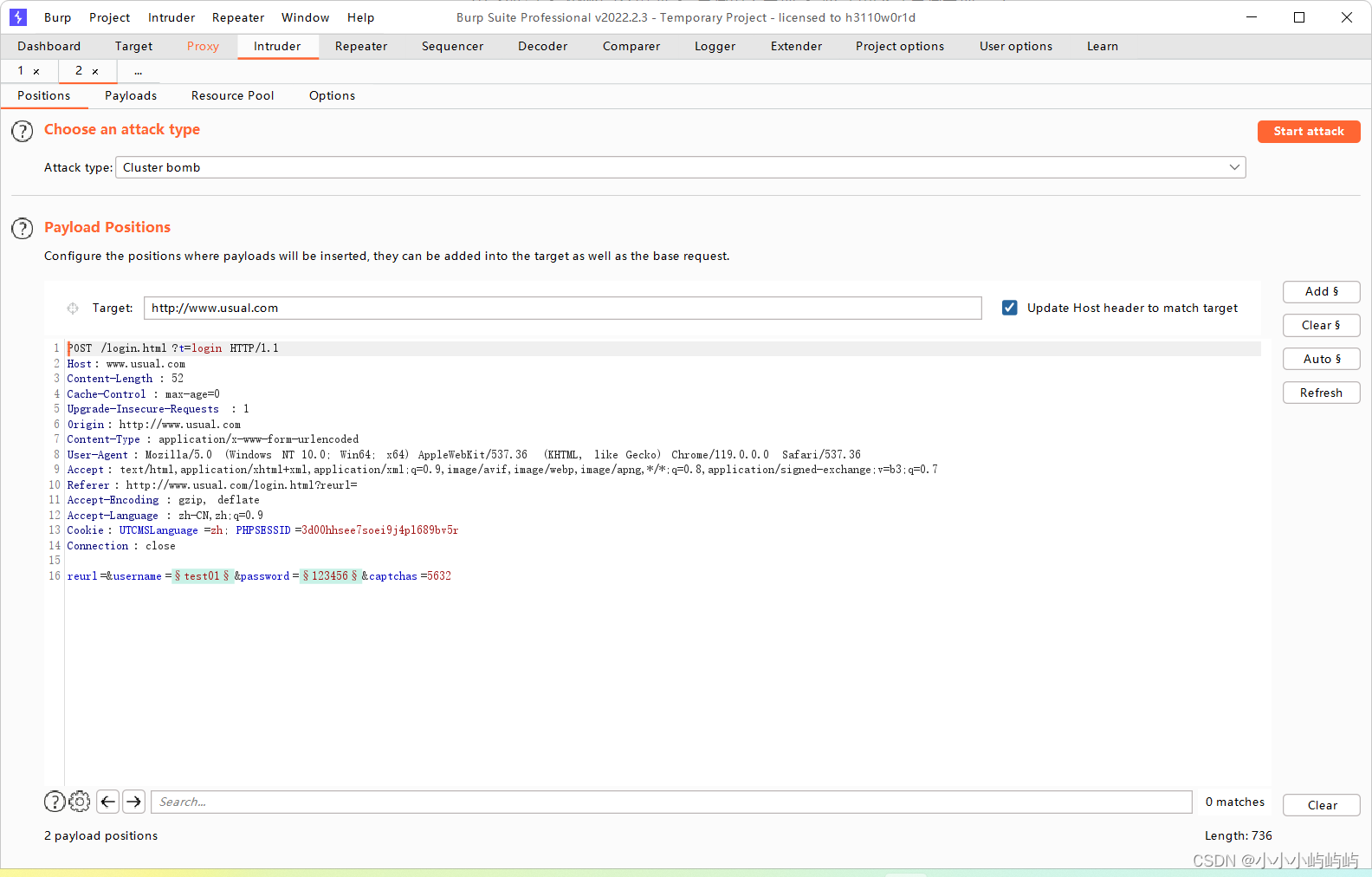Toggle Update Host header to match target
1372x877 pixels.
(x=1009, y=308)
